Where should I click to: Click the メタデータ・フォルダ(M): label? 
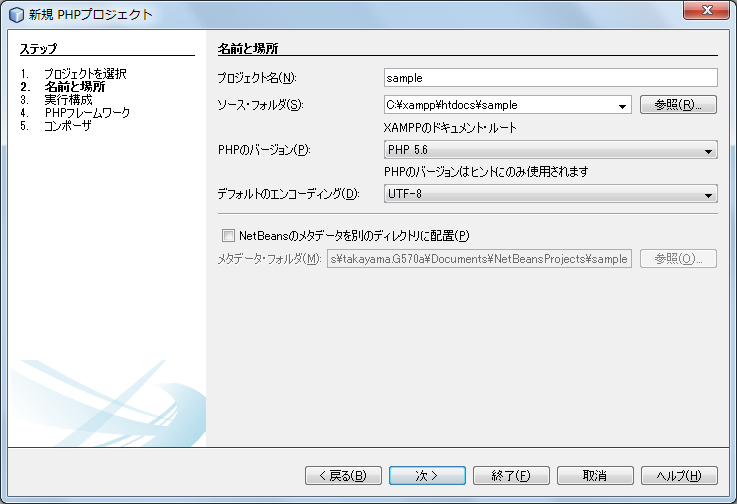[269, 259]
